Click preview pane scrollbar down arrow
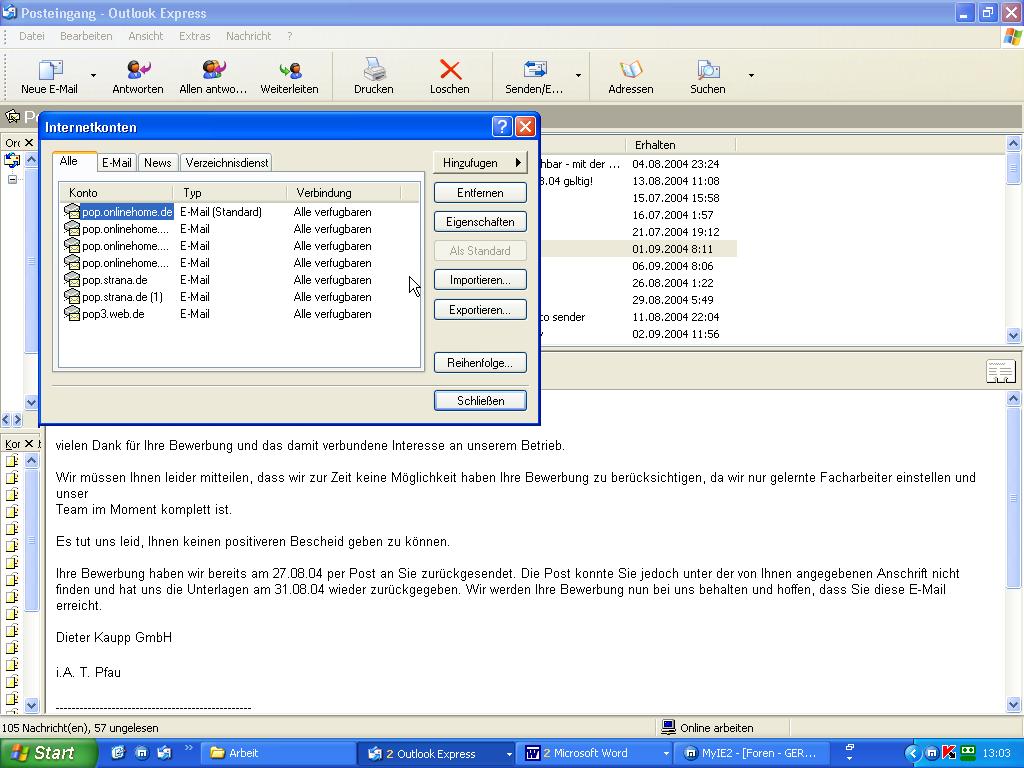Viewport: 1024px width, 768px height. coord(1014,705)
